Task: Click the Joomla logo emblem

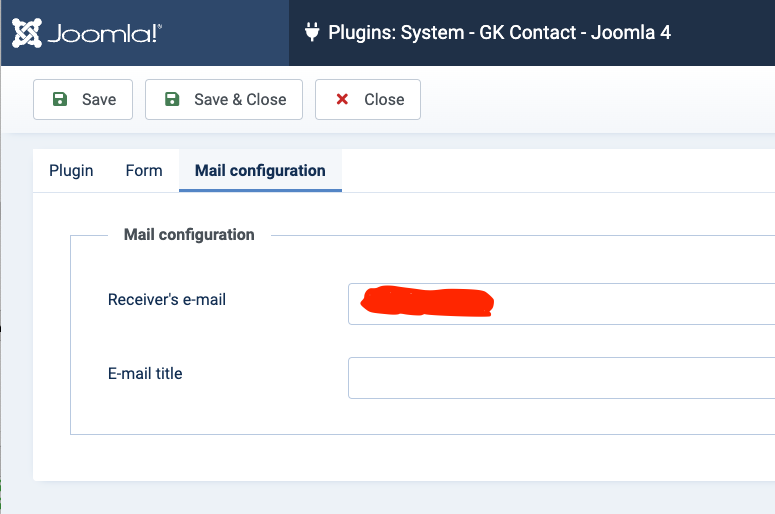Action: click(x=26, y=33)
